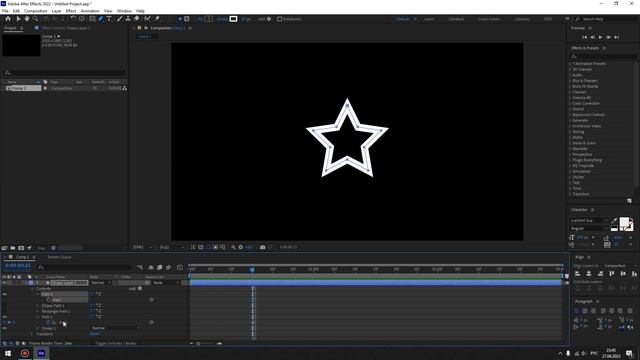640x360 pixels.
Task: Click the Reset link next to Transform
Action: 94,334
